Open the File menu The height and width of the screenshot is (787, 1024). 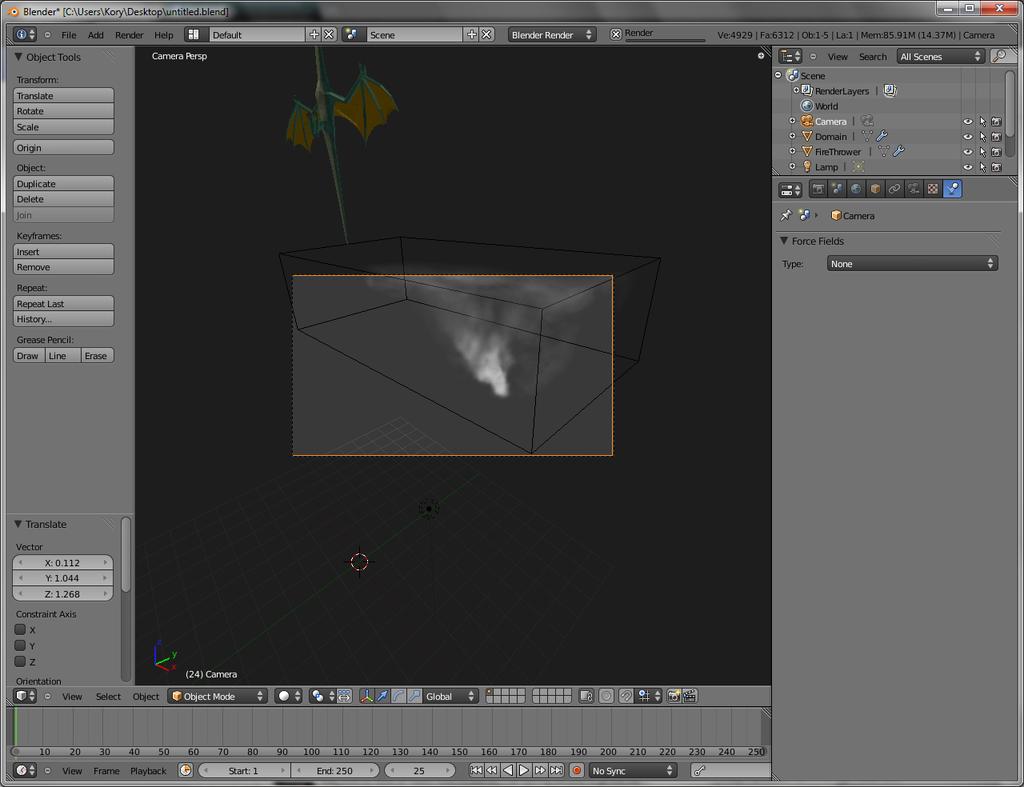coord(69,35)
